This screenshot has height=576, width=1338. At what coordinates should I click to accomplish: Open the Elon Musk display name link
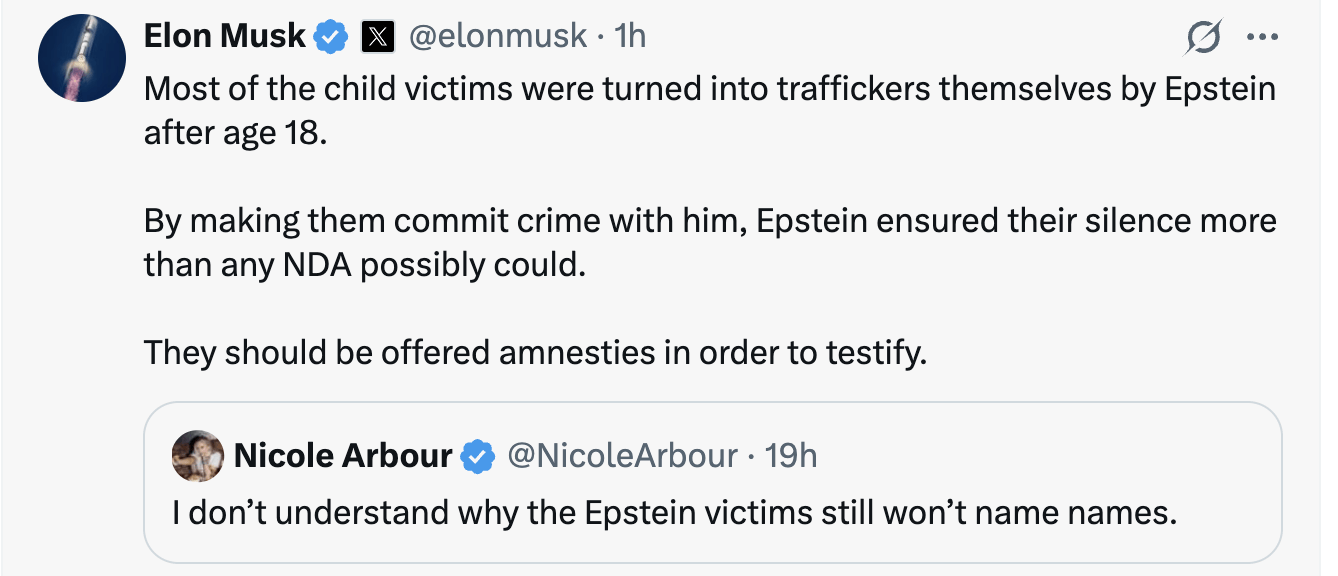point(225,37)
